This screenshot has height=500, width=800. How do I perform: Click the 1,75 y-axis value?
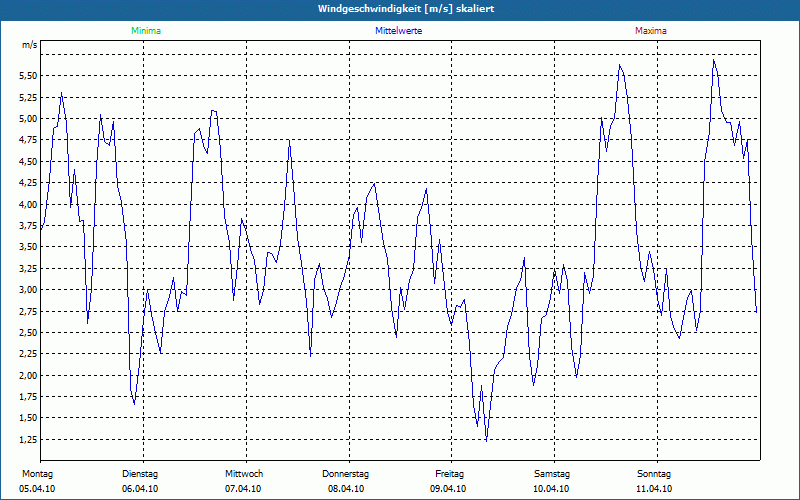pos(29,397)
